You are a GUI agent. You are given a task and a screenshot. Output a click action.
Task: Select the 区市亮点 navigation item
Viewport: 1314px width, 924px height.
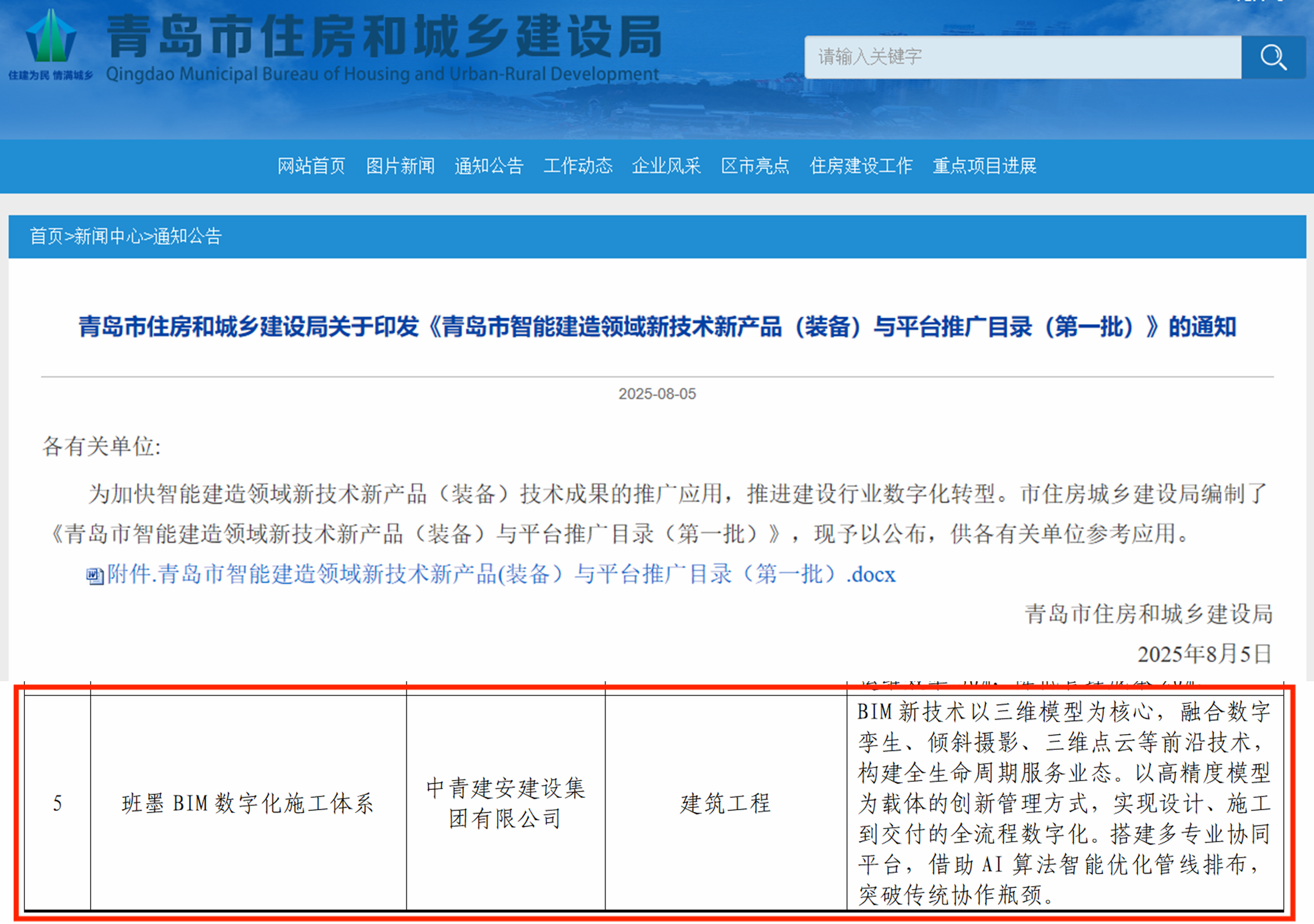pyautogui.click(x=755, y=166)
